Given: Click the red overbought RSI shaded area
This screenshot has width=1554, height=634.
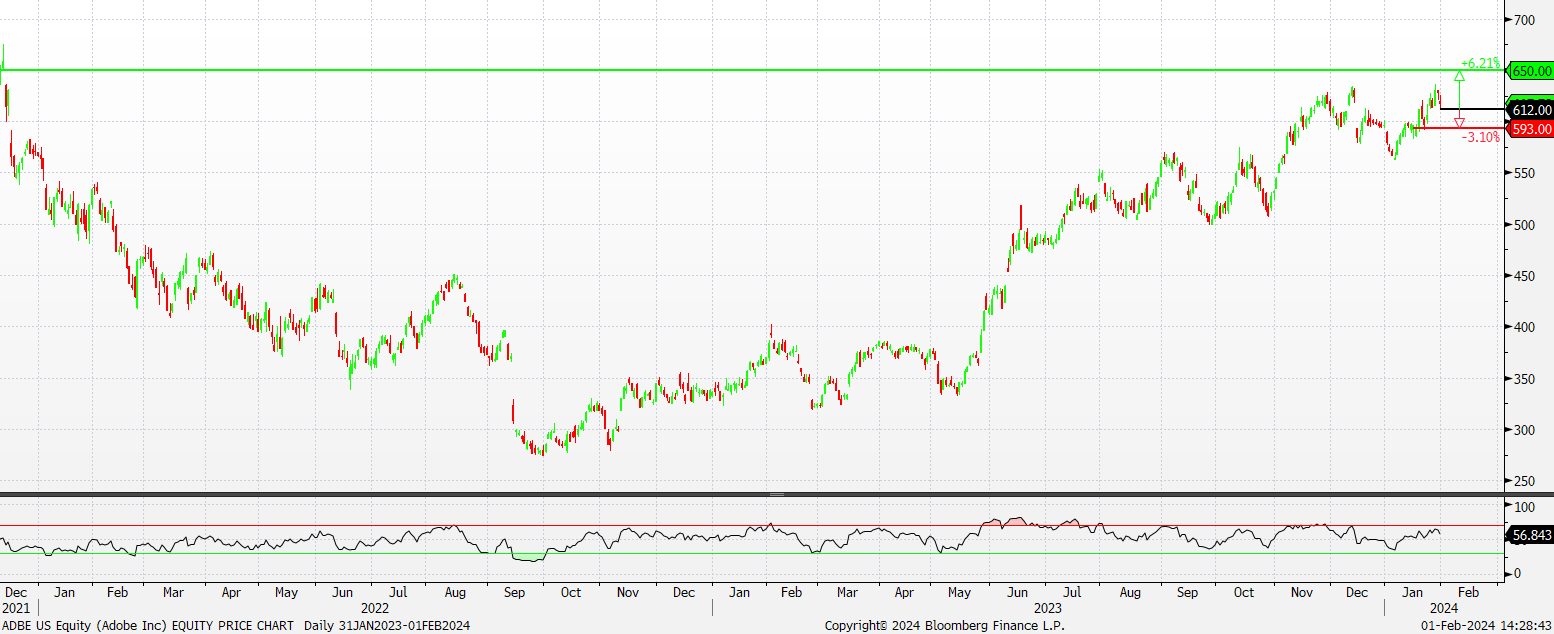Looking at the screenshot, I should [x=1000, y=521].
